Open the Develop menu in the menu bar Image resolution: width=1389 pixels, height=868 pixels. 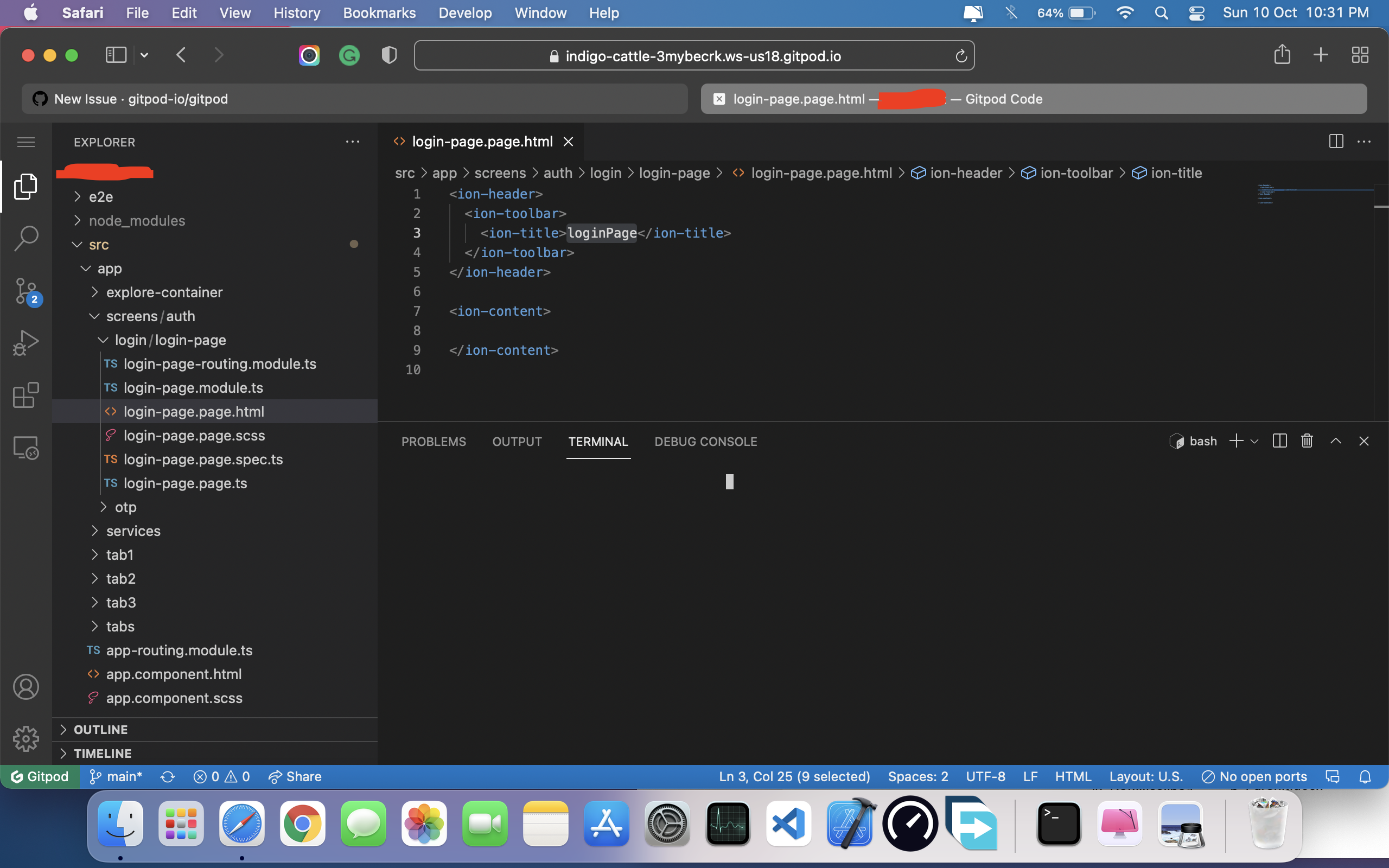(465, 12)
